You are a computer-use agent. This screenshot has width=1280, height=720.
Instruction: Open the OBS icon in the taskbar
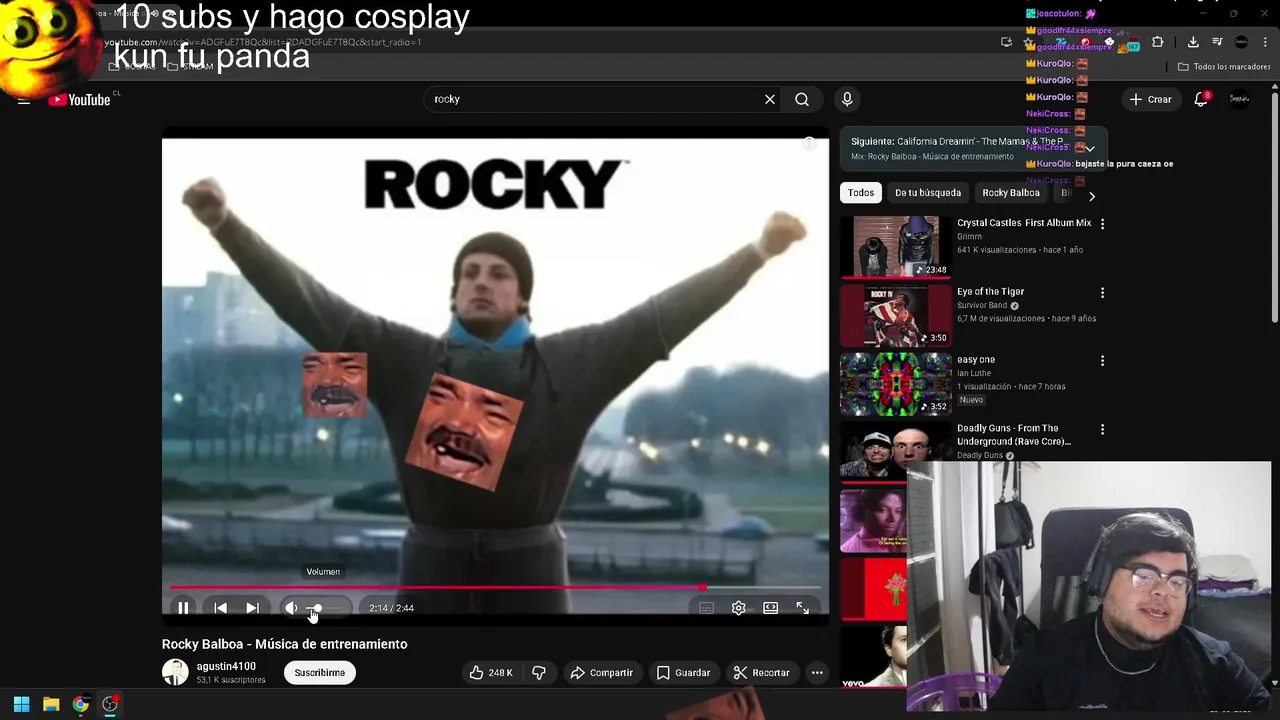(110, 704)
